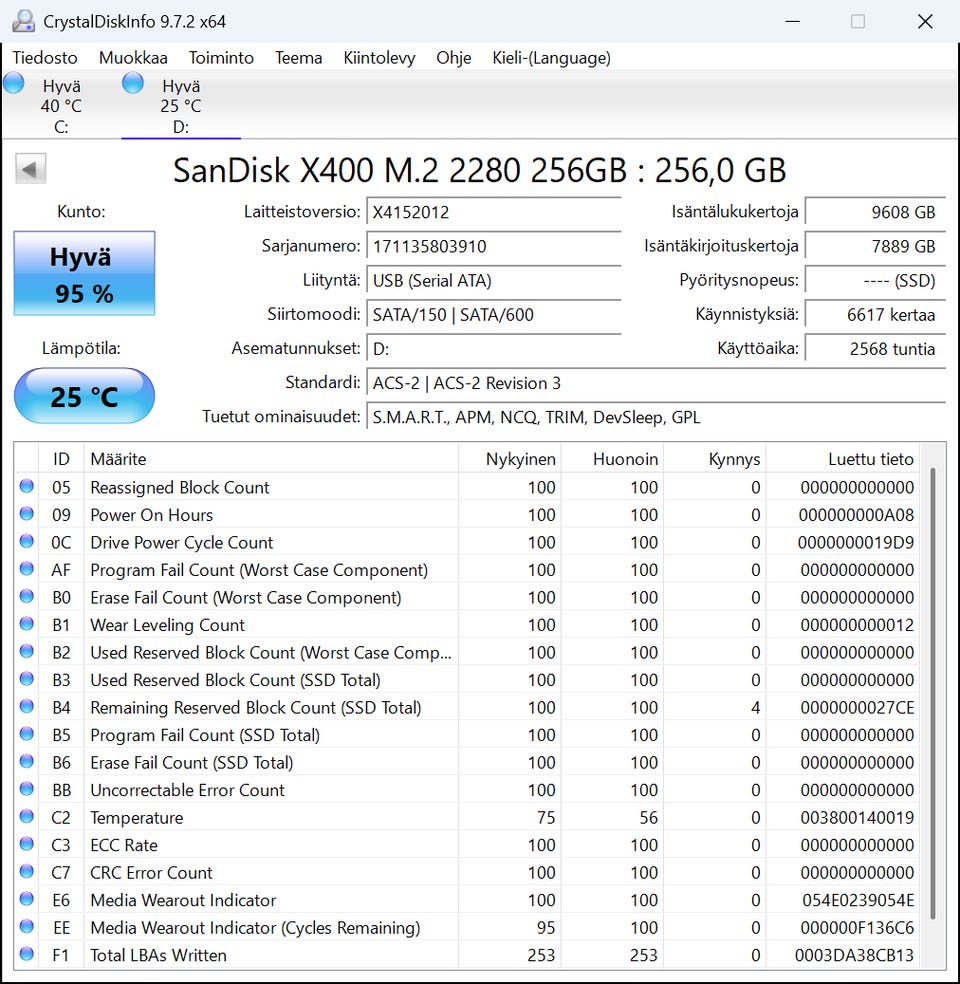Click status dot for B2 Used Reserved Block
This screenshot has height=984, width=960.
[x=26, y=651]
